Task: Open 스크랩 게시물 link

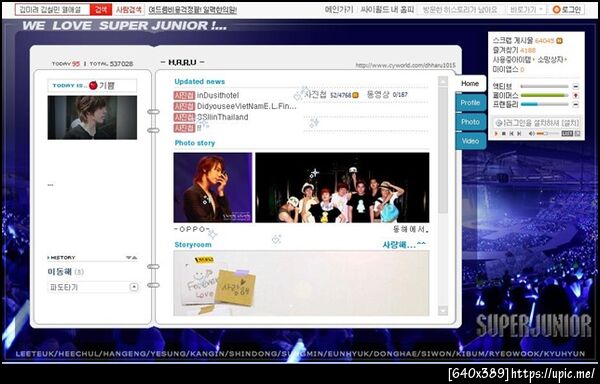Action: (x=513, y=41)
